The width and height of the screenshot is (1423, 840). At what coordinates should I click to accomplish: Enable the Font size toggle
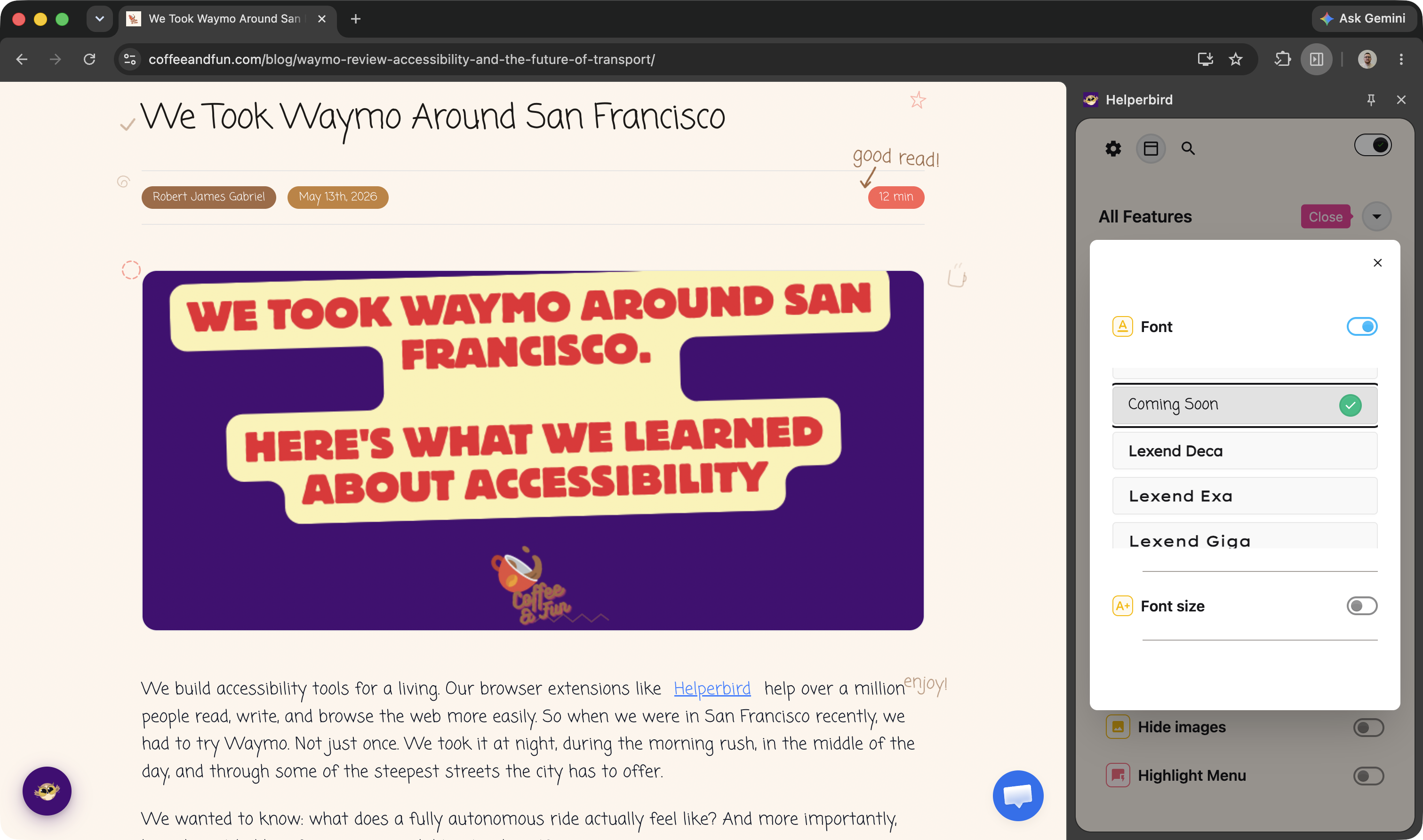1362,606
